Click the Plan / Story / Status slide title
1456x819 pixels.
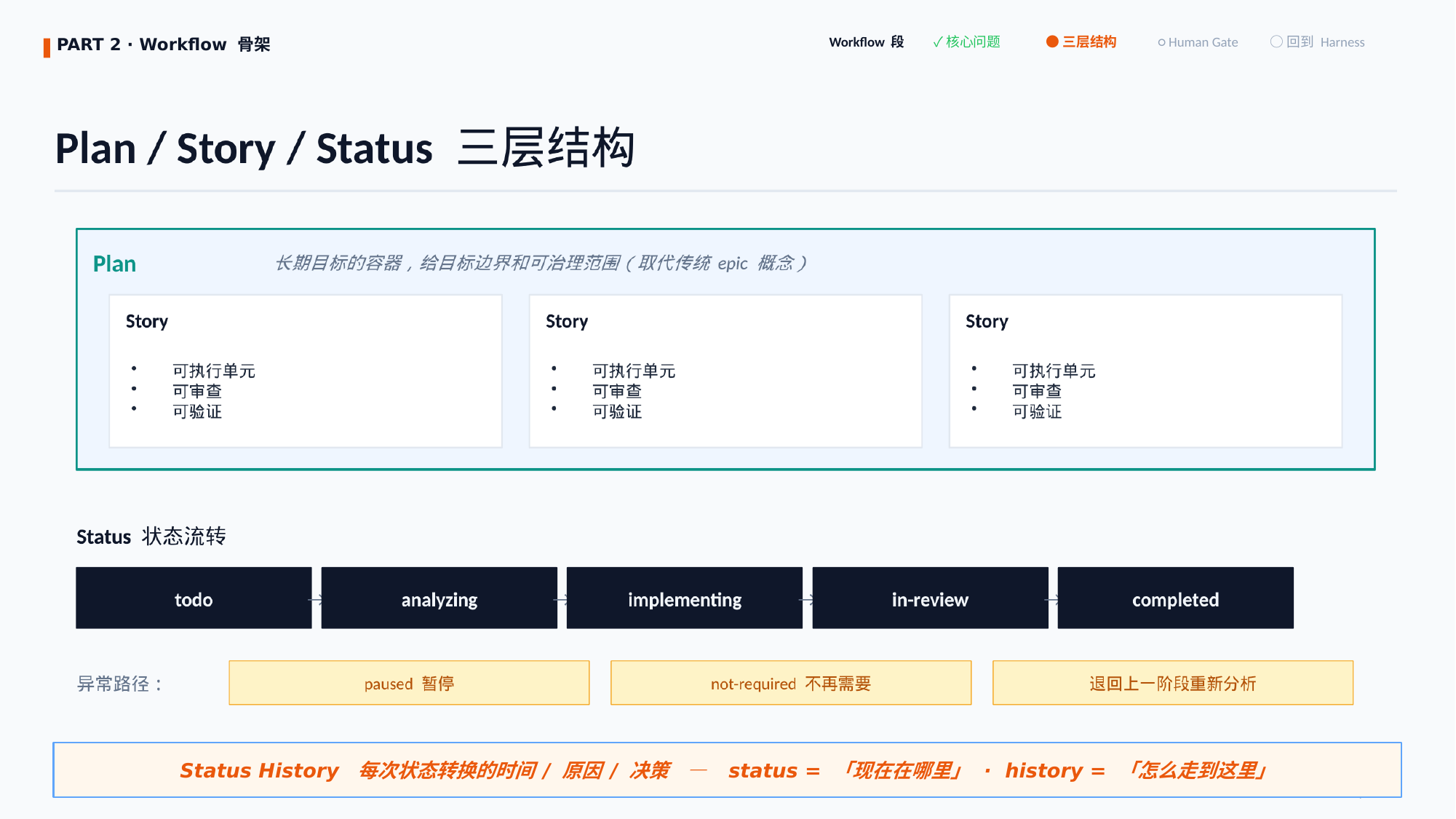[346, 148]
